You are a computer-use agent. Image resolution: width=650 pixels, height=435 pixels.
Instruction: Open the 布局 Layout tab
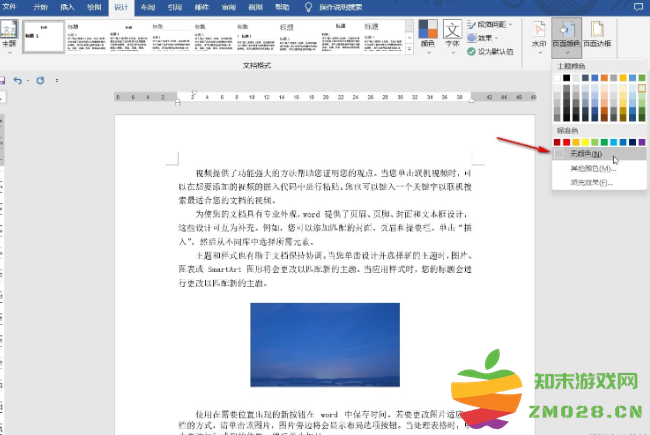[148, 7]
